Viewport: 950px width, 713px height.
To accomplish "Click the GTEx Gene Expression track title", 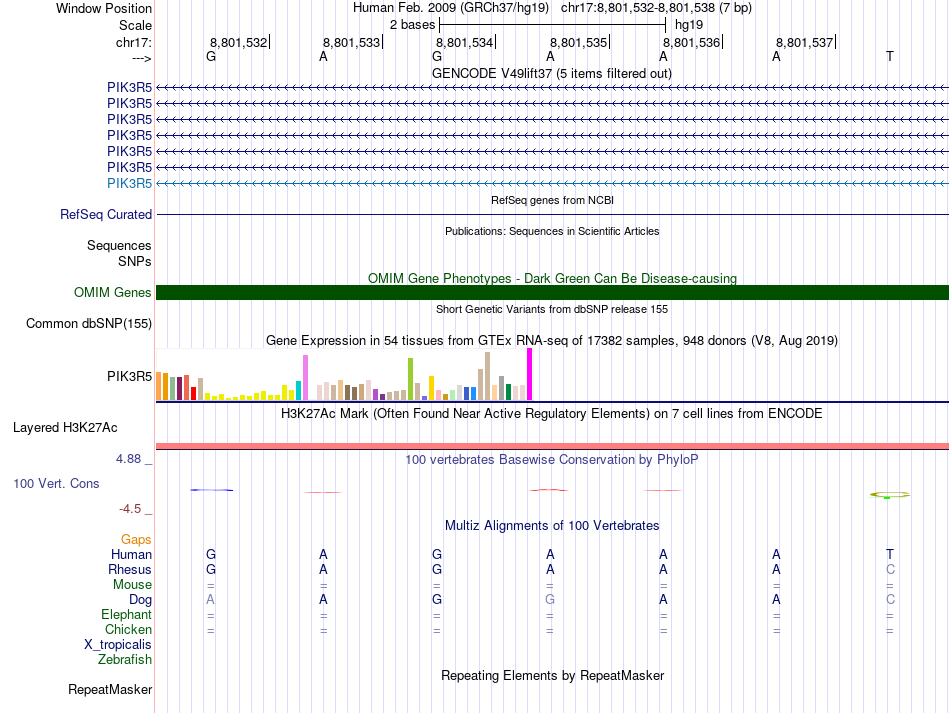I will pos(552,340).
